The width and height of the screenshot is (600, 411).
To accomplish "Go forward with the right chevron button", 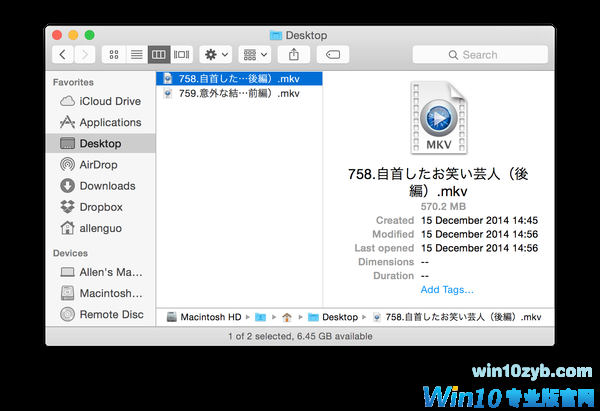I will click(85, 55).
